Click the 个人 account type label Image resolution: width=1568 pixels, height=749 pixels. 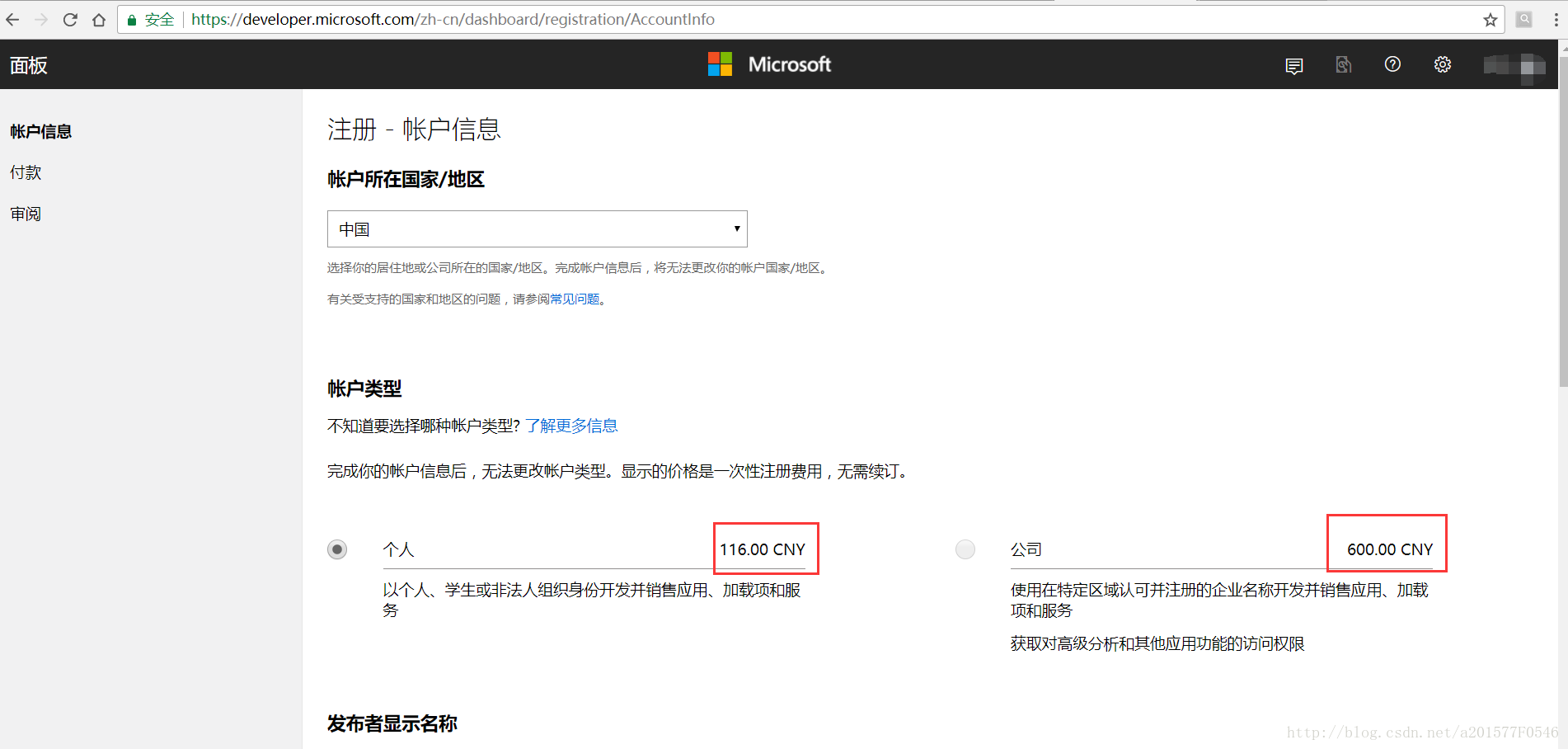tap(398, 549)
